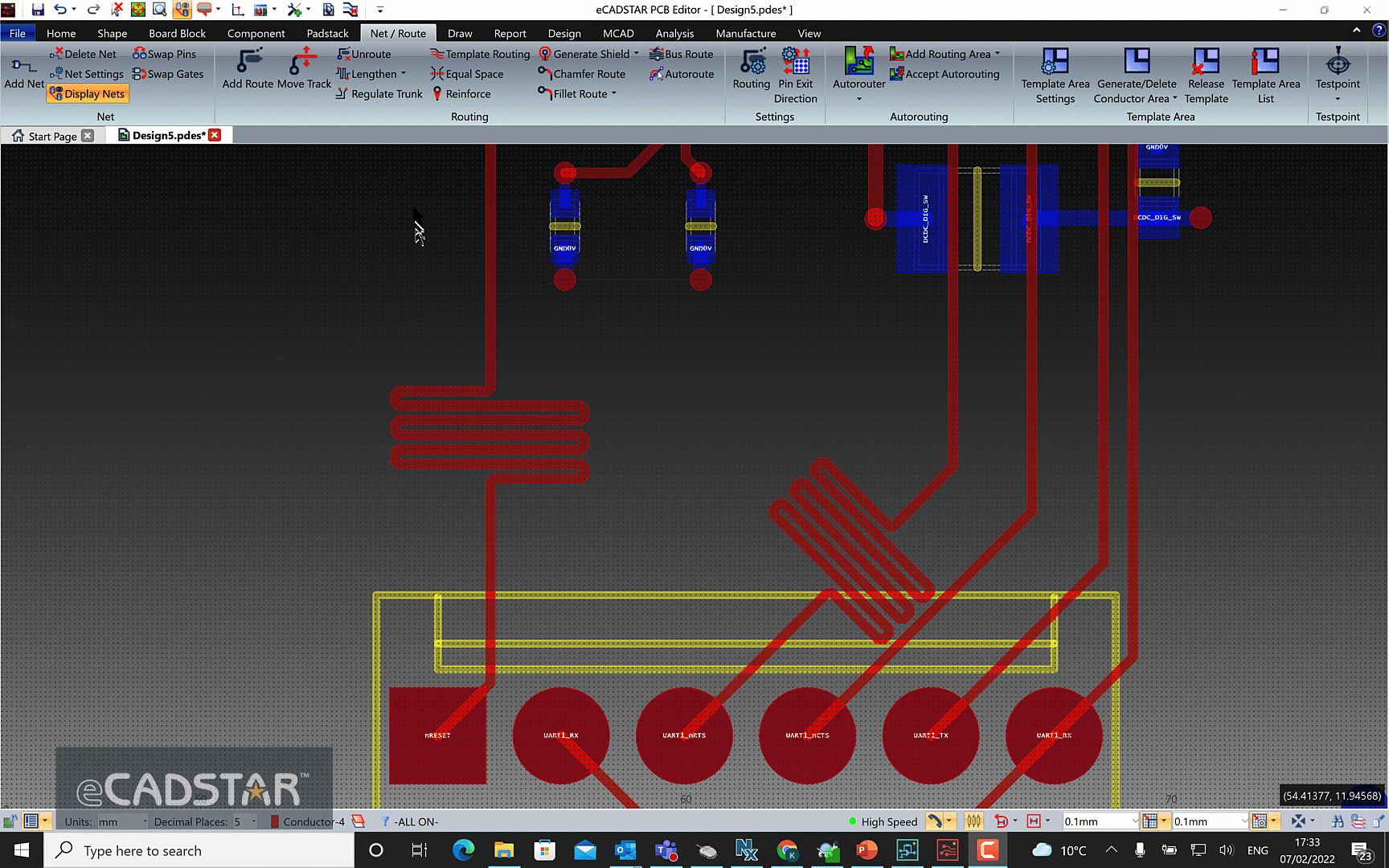
Task: Click the Undo arrow icon
Action: coord(60,10)
